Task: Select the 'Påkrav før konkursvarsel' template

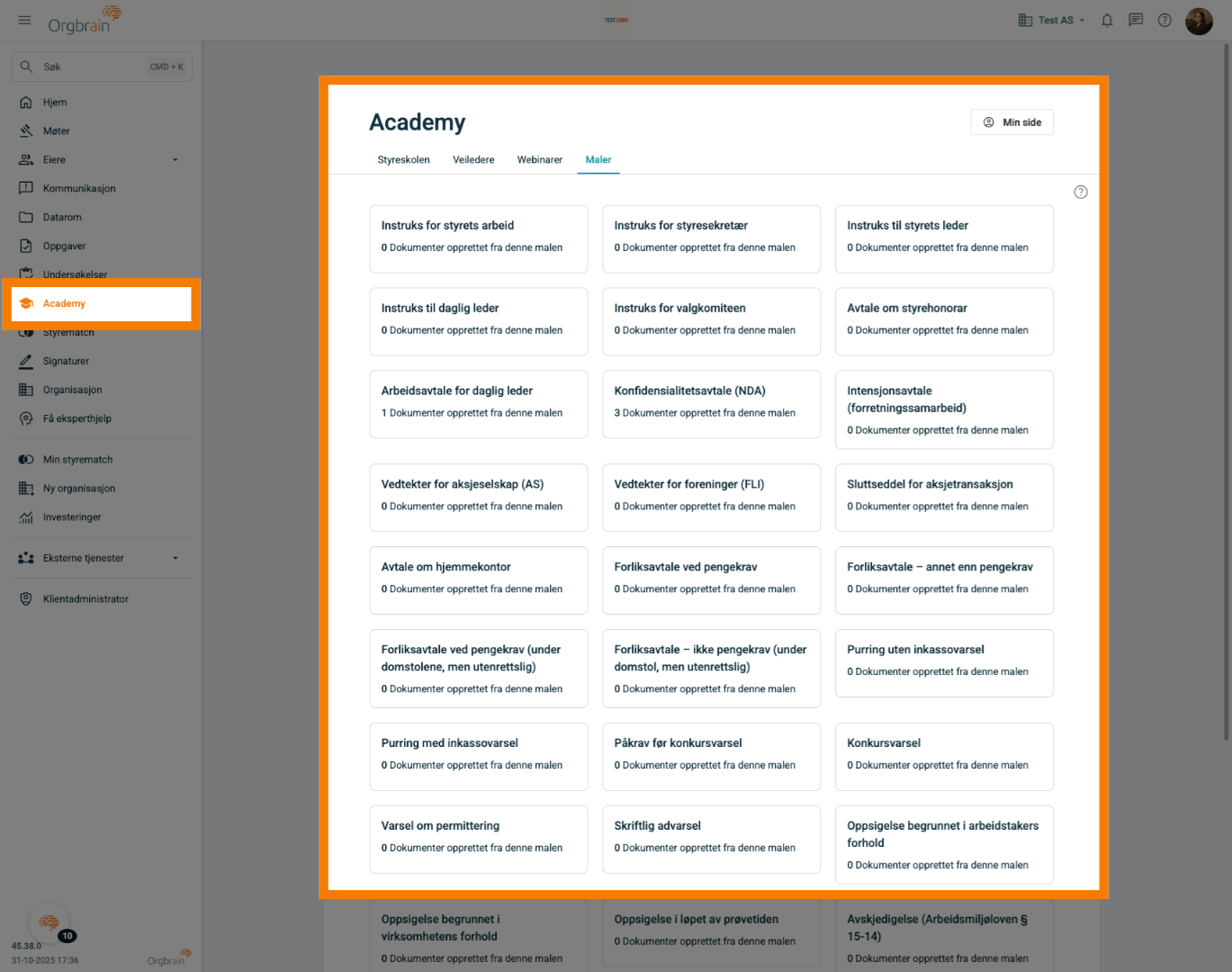Action: click(x=711, y=757)
